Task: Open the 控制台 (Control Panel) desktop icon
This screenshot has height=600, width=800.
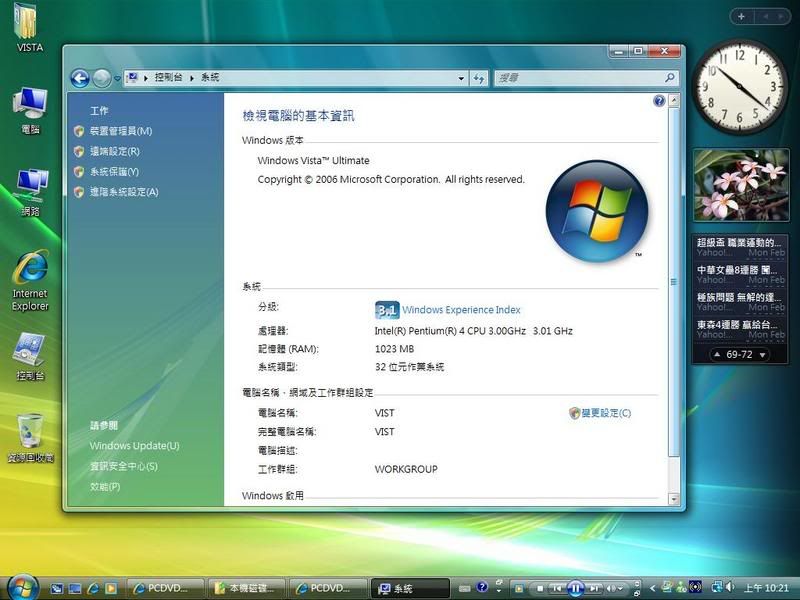Action: 30,357
